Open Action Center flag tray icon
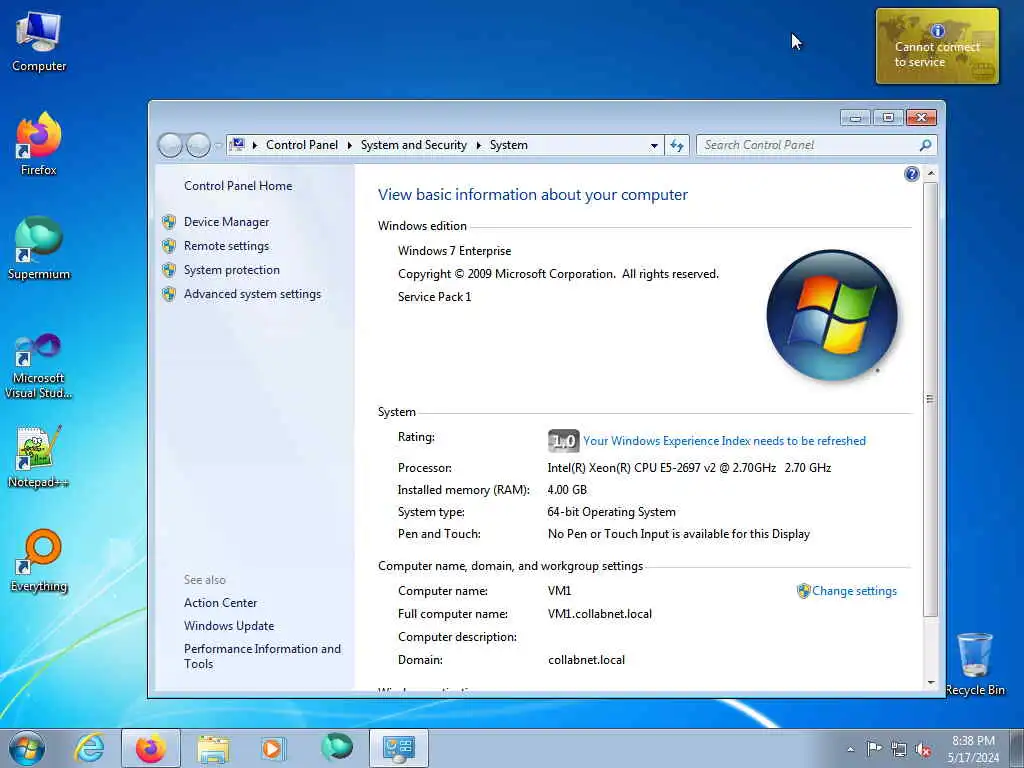The image size is (1024, 768). coord(874,748)
